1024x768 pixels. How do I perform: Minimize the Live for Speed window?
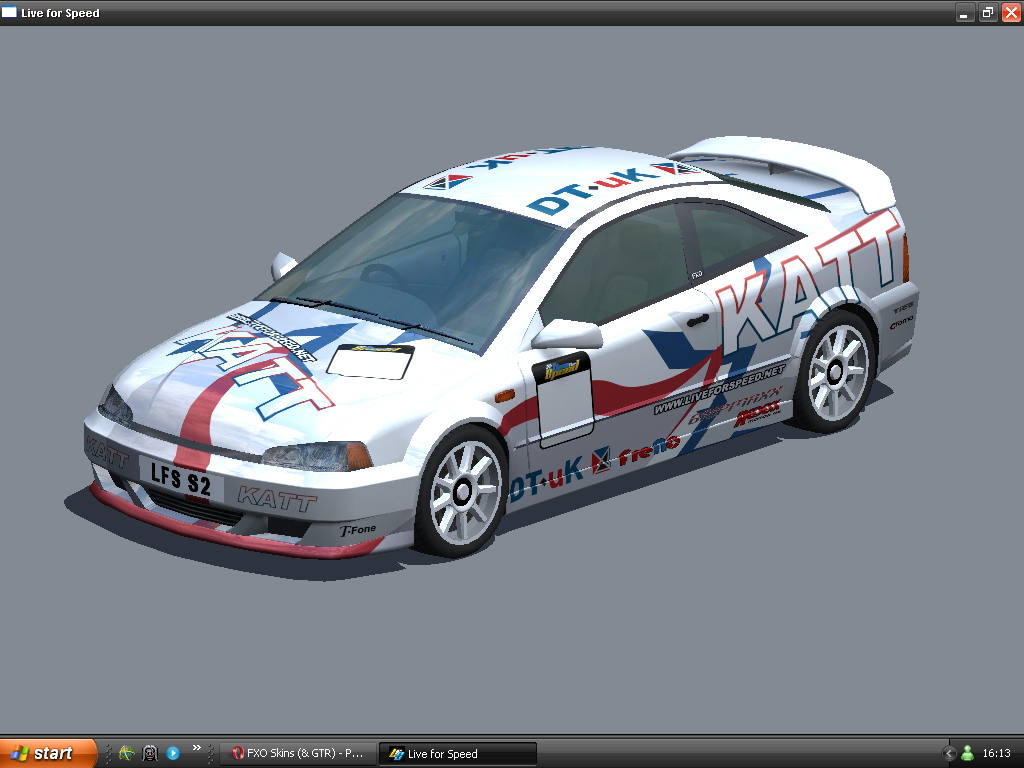click(x=965, y=12)
